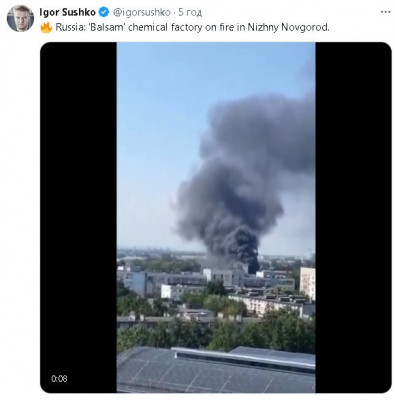The width and height of the screenshot is (395, 400).
Task: Click the 0:08 video duration label
Action: 59,379
